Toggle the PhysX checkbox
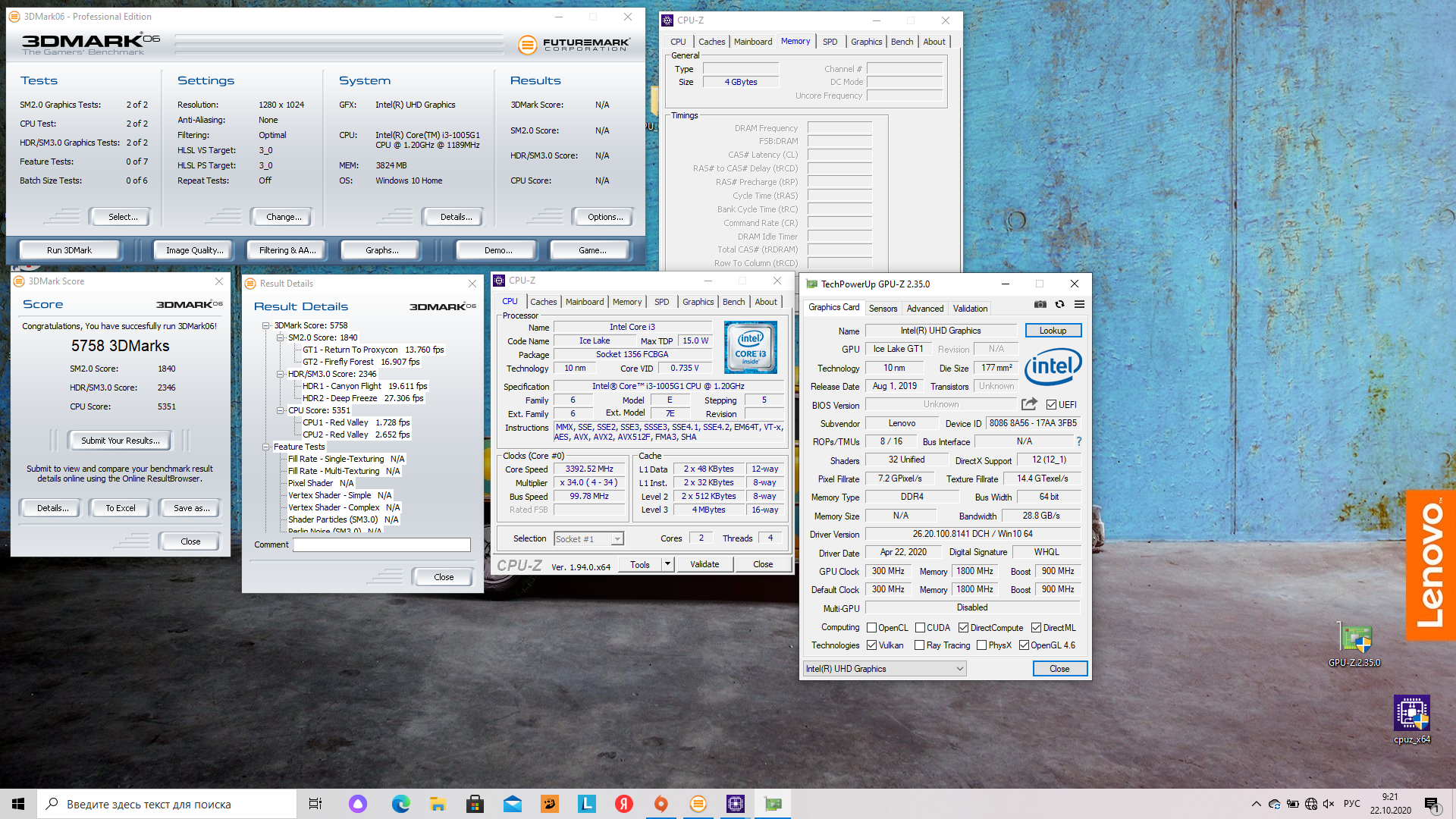1456x819 pixels. 981,645
